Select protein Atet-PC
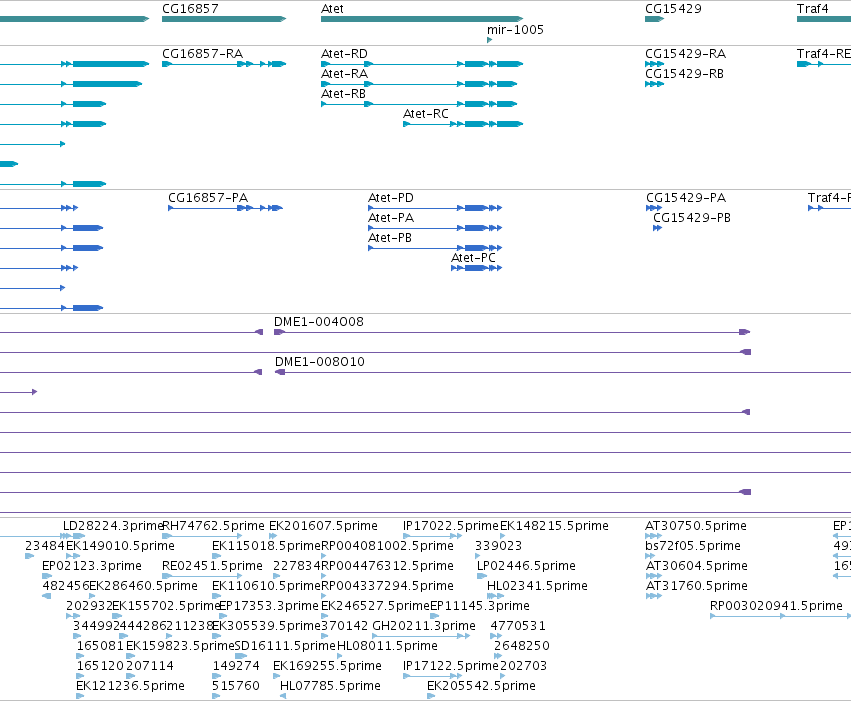Viewport: 851px width, 701px height. tap(477, 268)
